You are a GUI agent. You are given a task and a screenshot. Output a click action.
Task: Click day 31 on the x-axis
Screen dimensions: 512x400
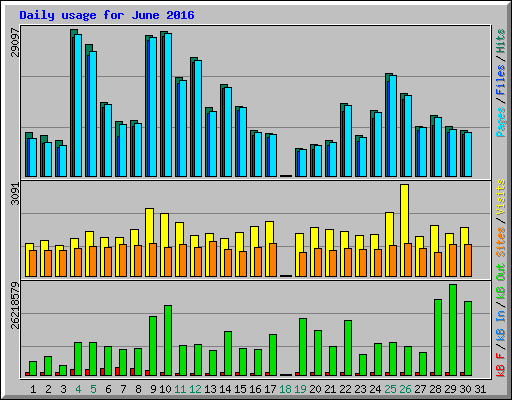point(480,389)
